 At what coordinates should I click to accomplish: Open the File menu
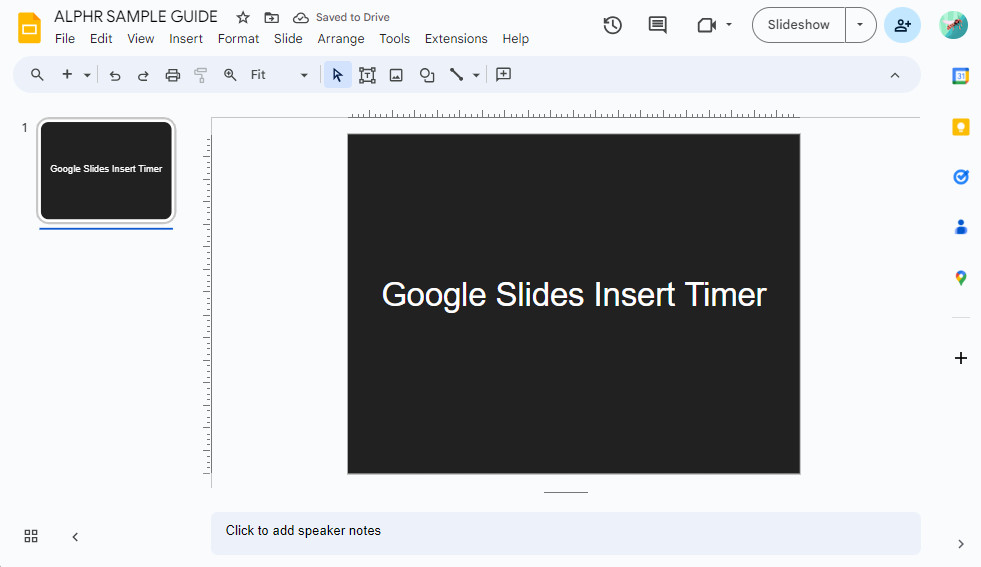coord(65,39)
